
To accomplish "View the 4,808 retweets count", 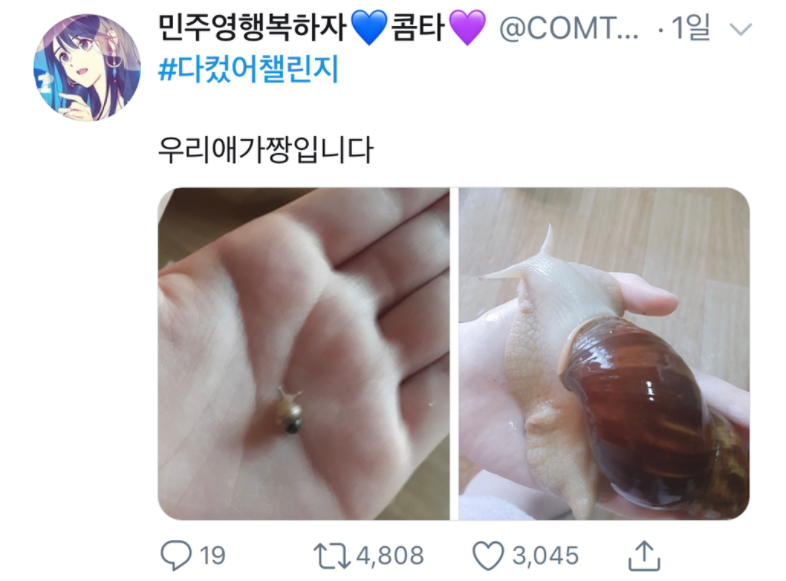I will coord(390,556).
